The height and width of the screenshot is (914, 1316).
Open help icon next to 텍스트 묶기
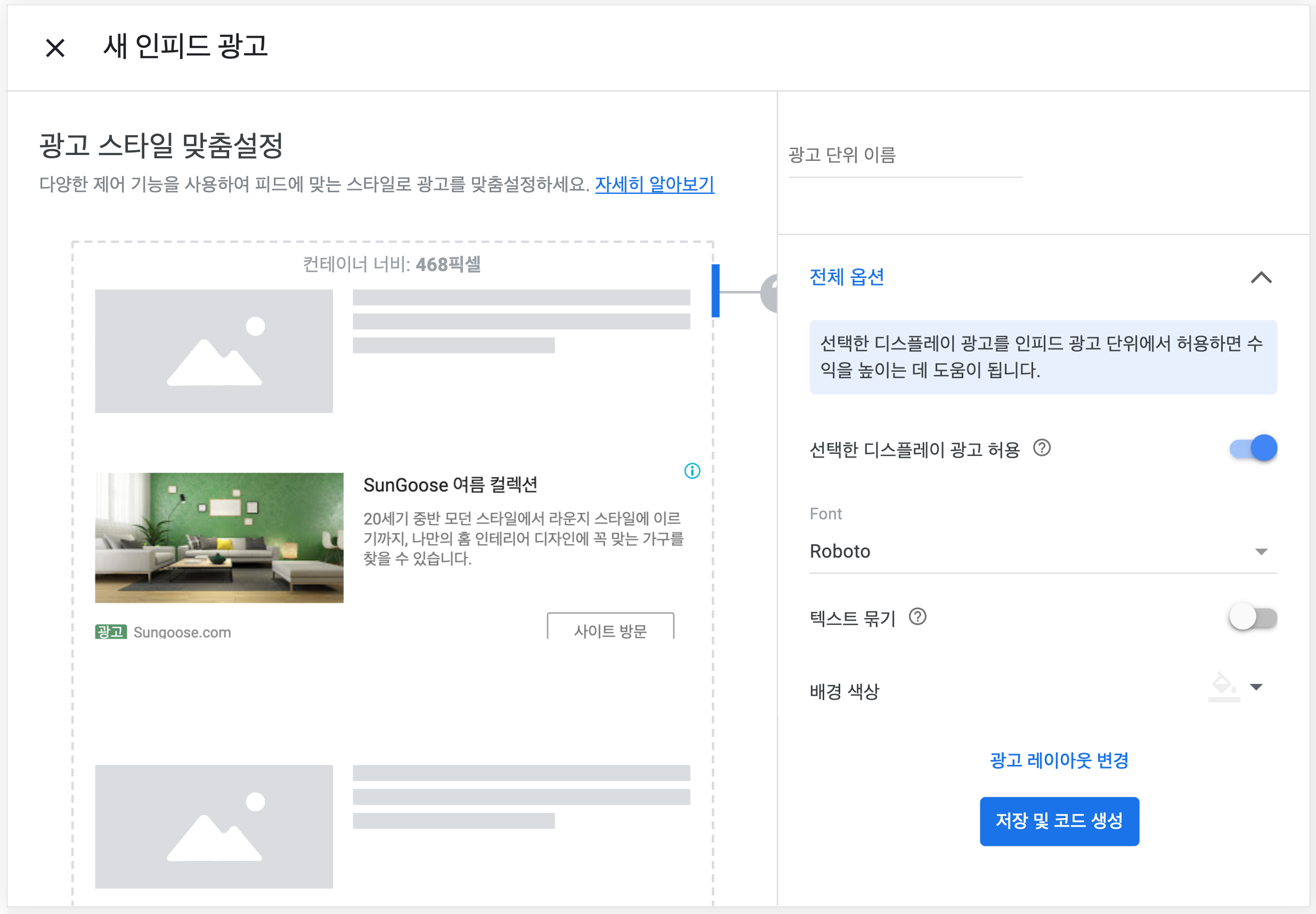(917, 617)
